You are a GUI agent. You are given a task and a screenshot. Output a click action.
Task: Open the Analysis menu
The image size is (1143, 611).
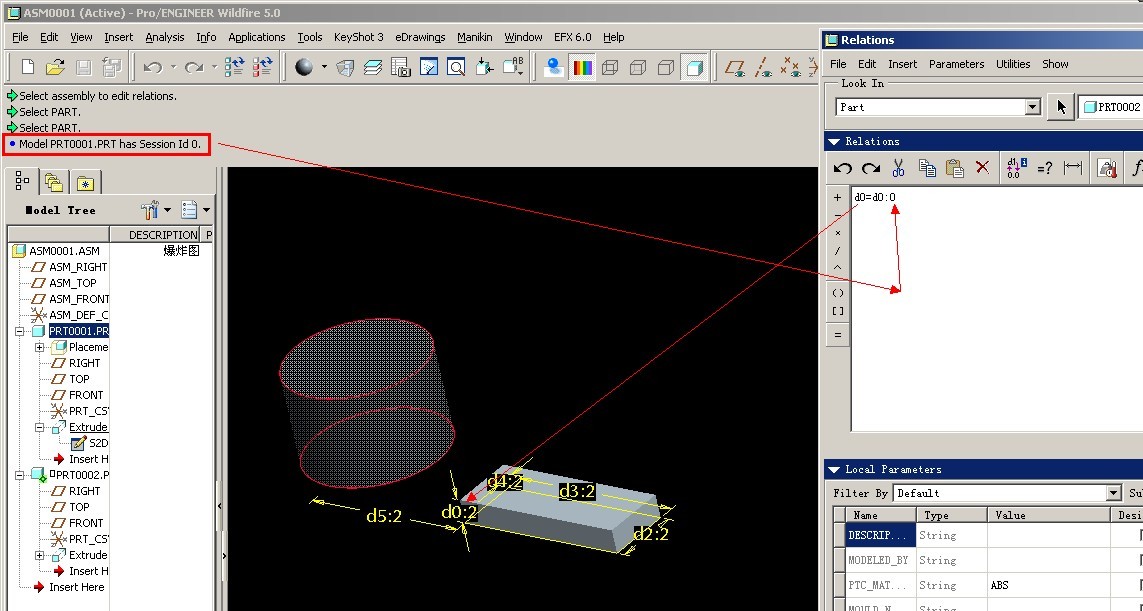(165, 37)
